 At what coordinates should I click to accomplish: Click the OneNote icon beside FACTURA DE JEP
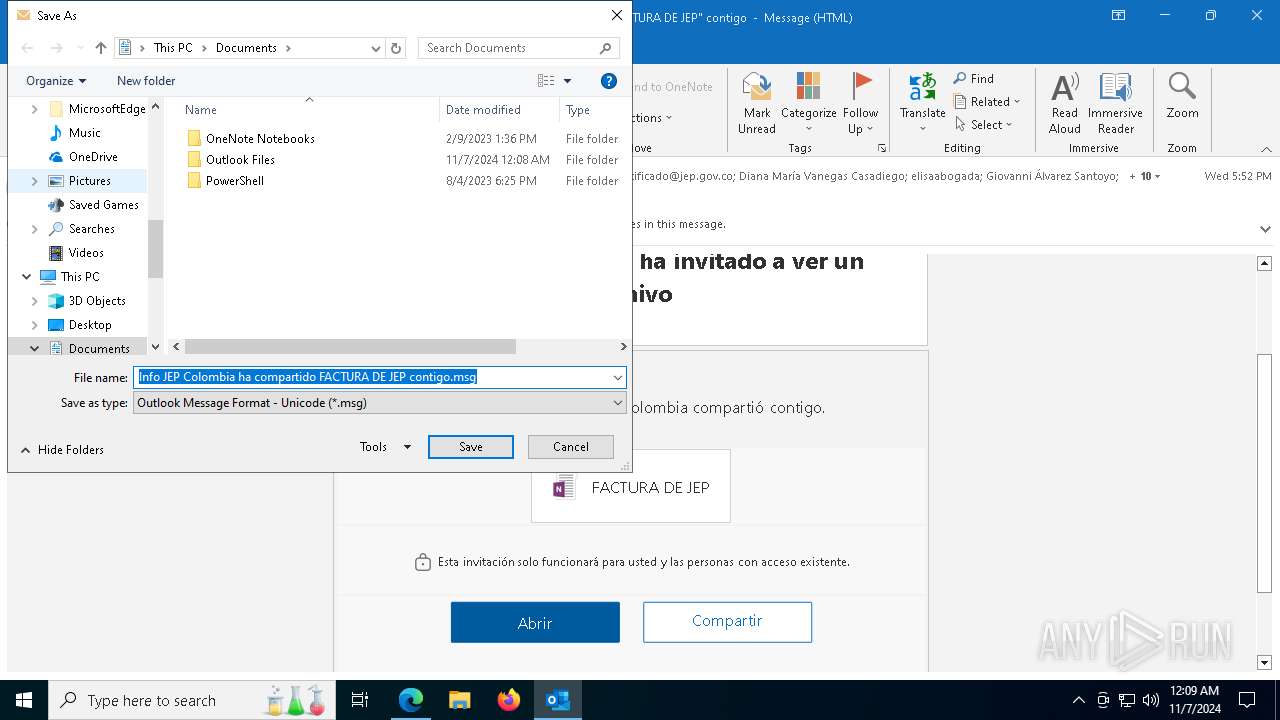[x=564, y=488]
